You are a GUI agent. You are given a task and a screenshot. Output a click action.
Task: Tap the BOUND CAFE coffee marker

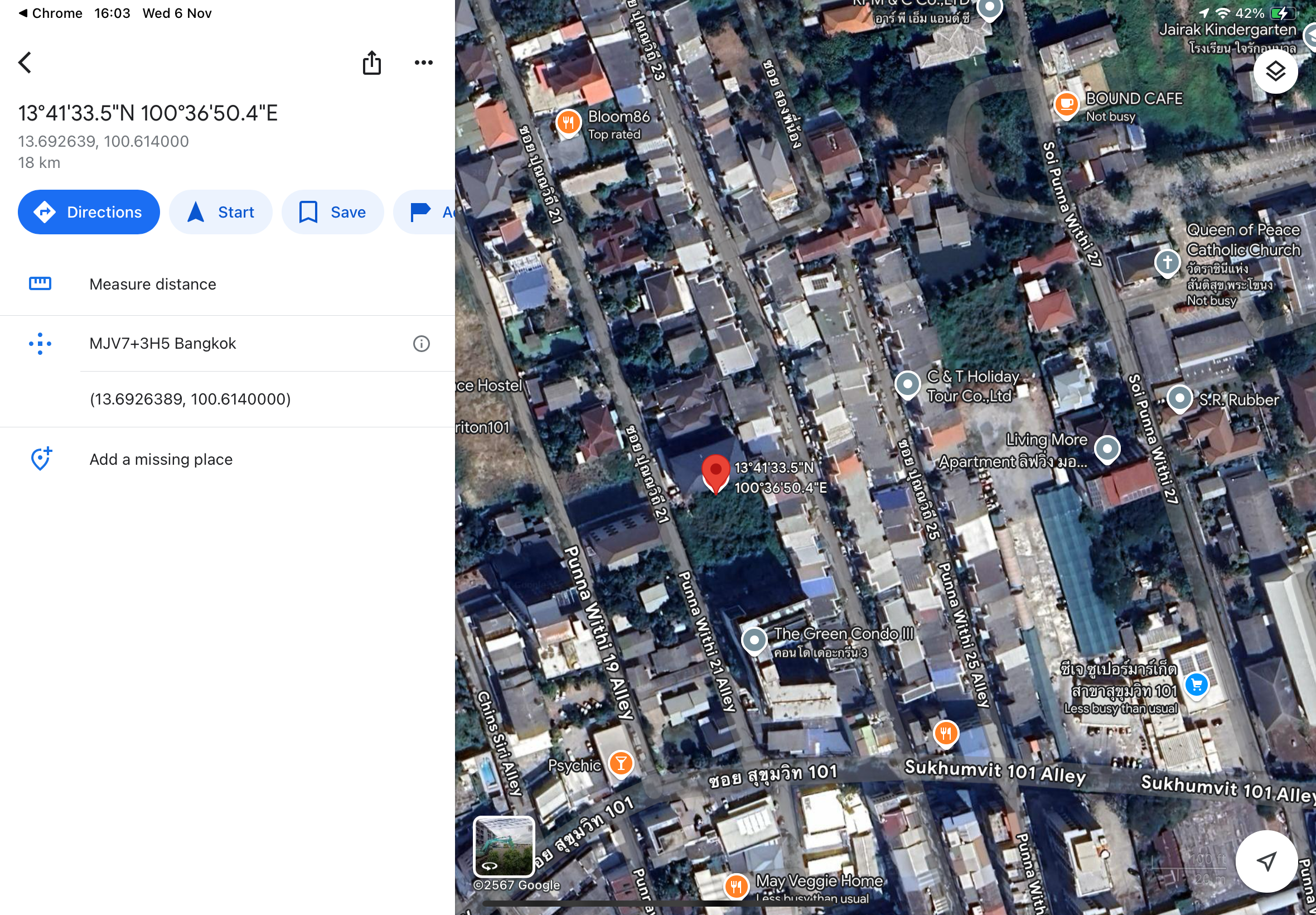coord(1066,104)
